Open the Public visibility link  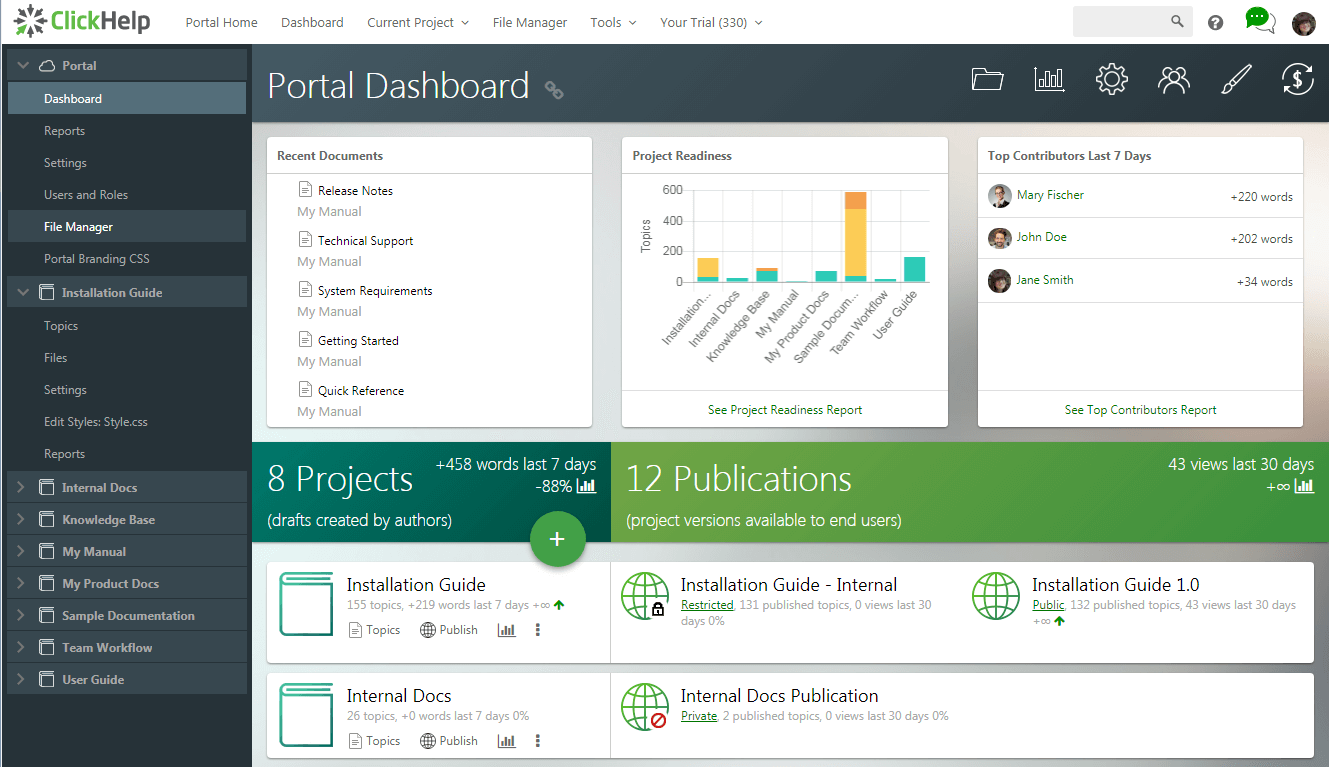[x=1048, y=605]
